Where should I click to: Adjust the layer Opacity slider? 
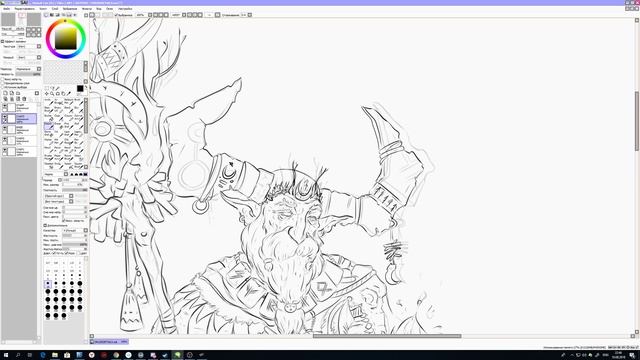point(28,74)
